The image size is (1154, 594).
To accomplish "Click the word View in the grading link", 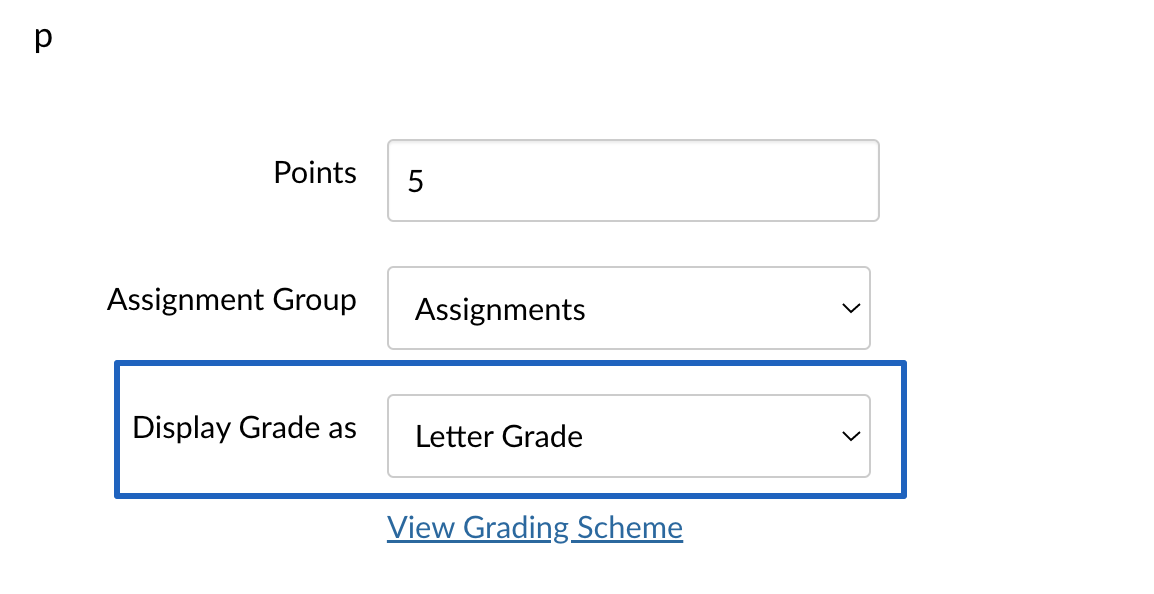I will pos(420,528).
